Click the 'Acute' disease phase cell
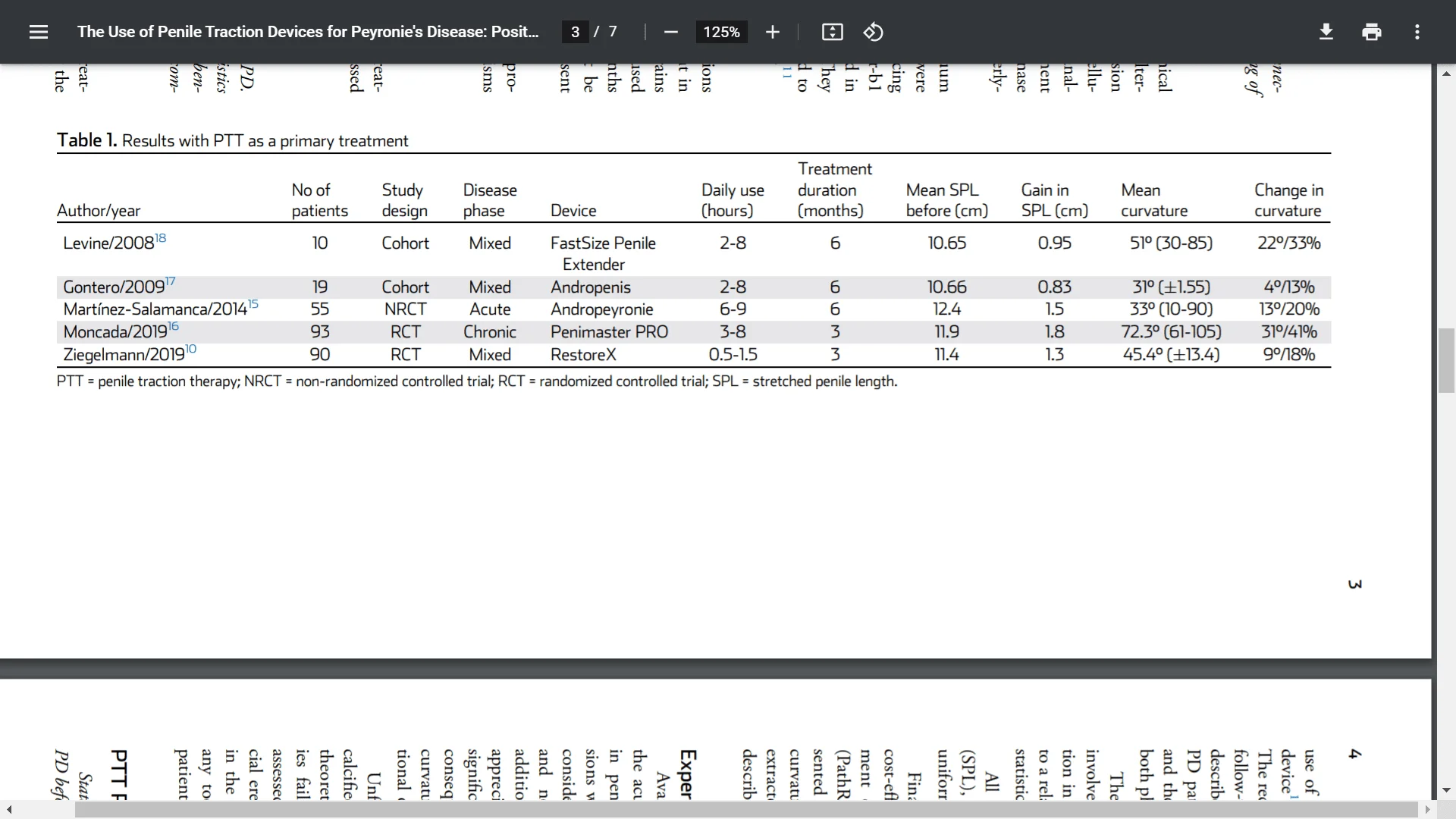Image resolution: width=1456 pixels, height=819 pixels. 490,309
